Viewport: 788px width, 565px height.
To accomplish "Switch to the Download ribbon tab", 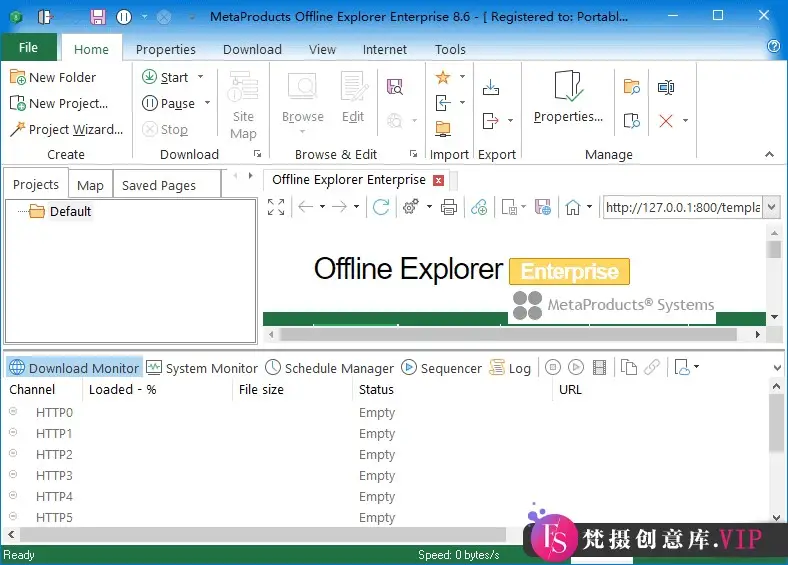I will tap(252, 49).
